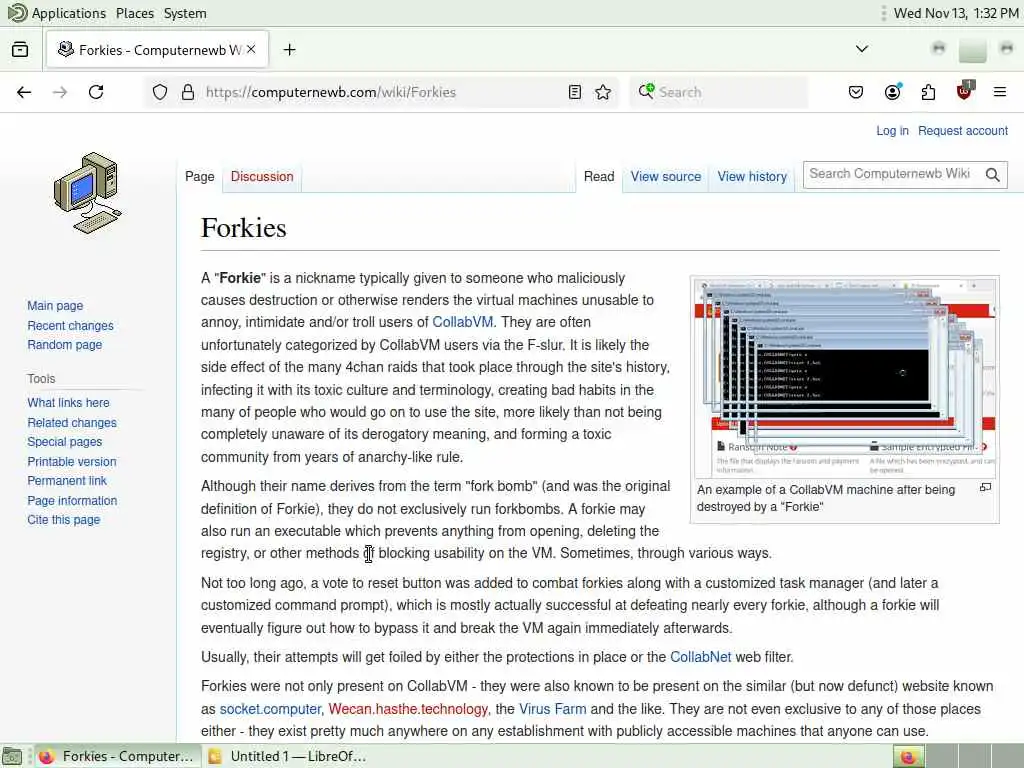This screenshot has width=1024, height=768.
Task: Click Cite this page
Action: point(63,519)
